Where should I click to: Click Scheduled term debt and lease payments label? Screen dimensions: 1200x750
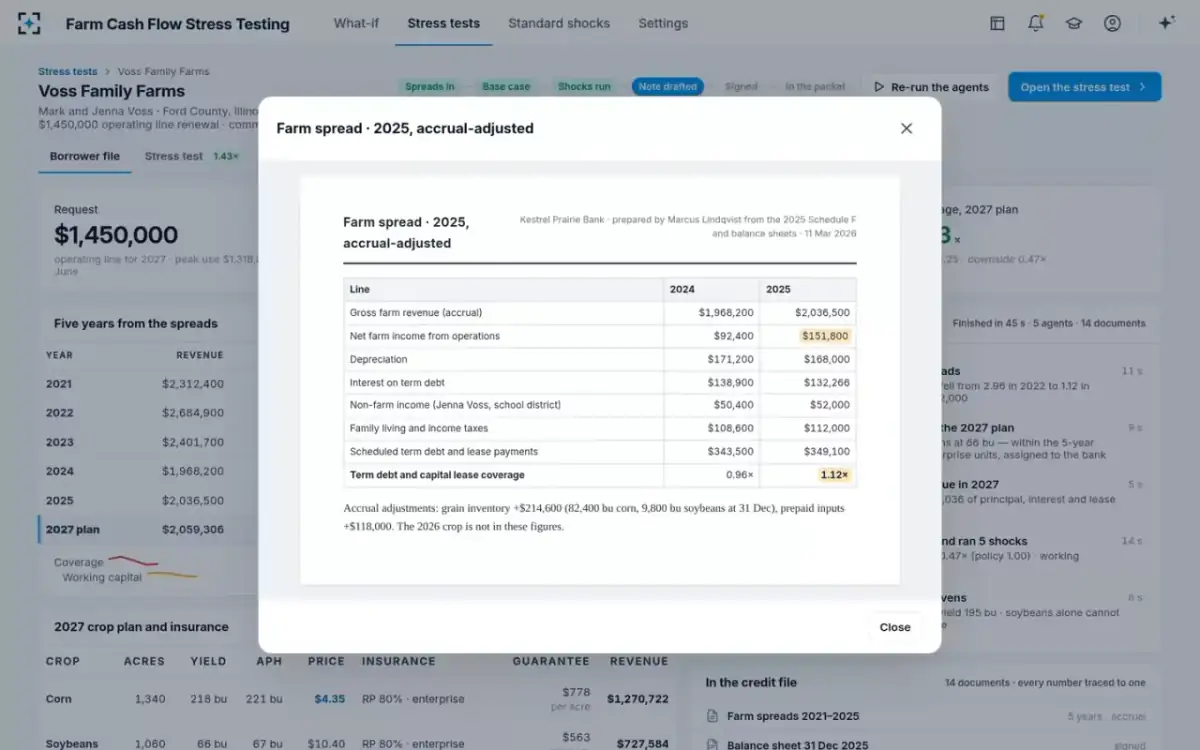coord(444,451)
